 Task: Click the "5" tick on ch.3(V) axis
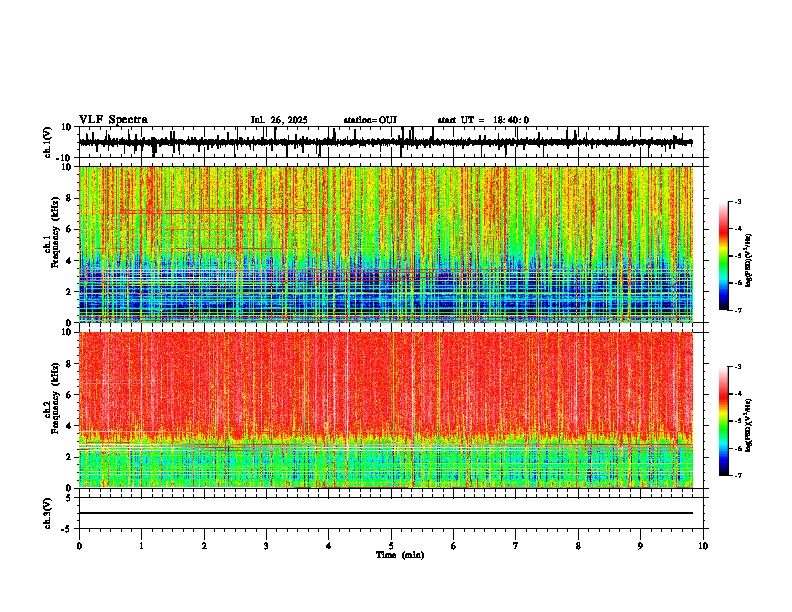(x=70, y=498)
